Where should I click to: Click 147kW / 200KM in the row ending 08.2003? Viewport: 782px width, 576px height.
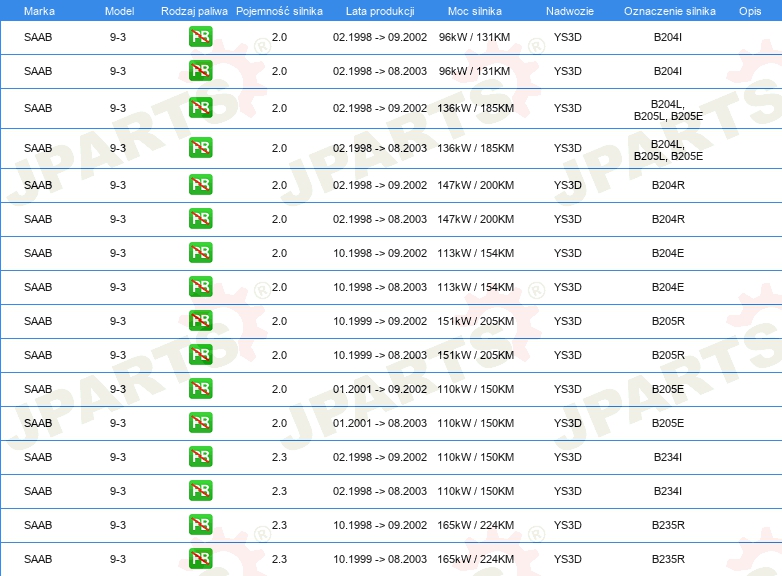click(475, 219)
